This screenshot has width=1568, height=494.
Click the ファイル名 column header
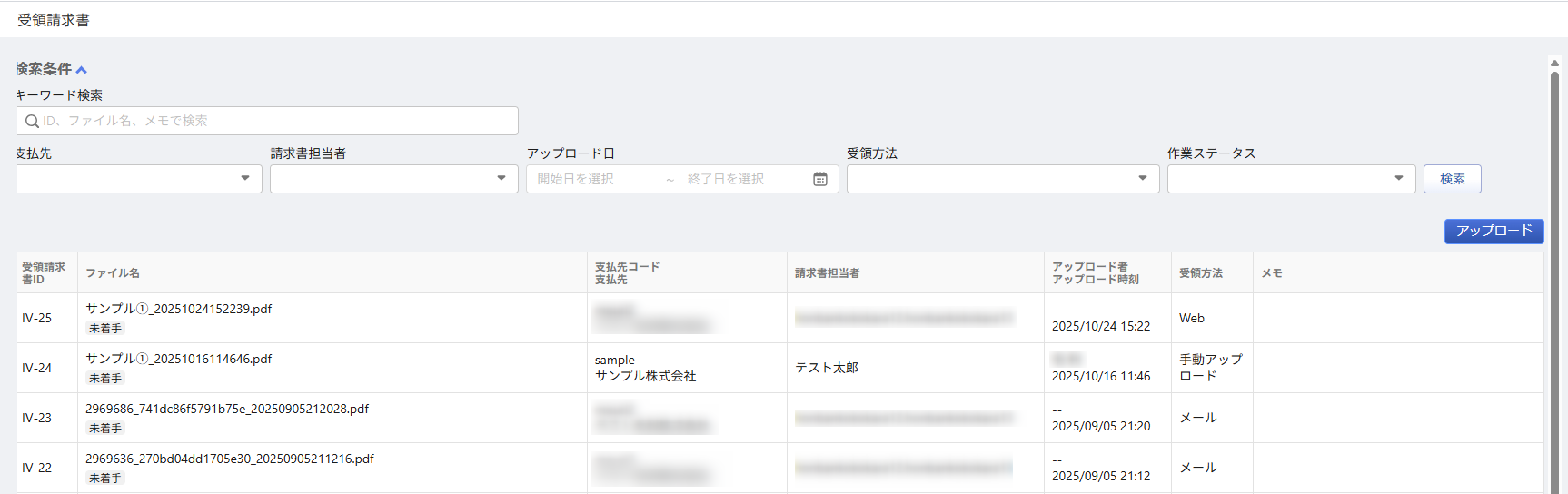[113, 273]
